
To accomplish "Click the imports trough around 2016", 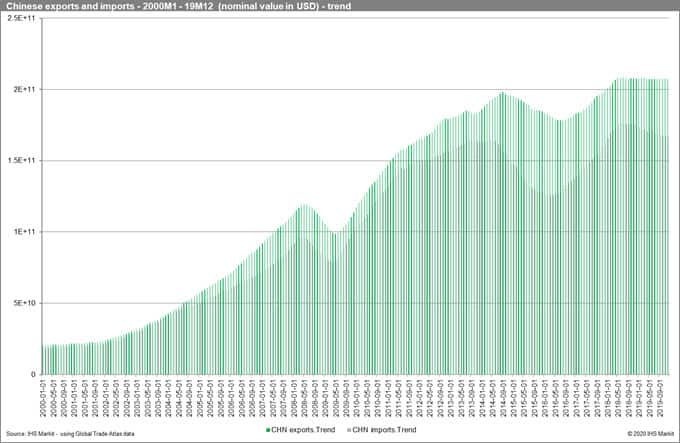I will (550, 195).
